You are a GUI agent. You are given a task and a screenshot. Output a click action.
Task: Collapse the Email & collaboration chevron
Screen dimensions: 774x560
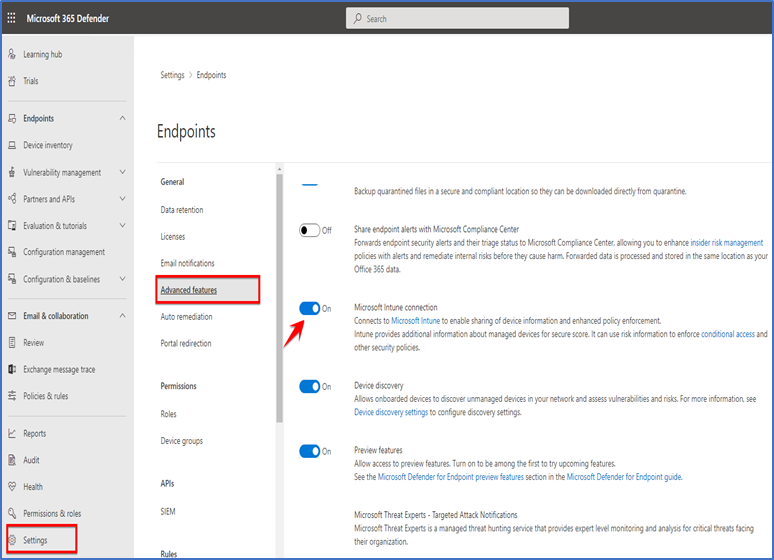pyautogui.click(x=122, y=316)
